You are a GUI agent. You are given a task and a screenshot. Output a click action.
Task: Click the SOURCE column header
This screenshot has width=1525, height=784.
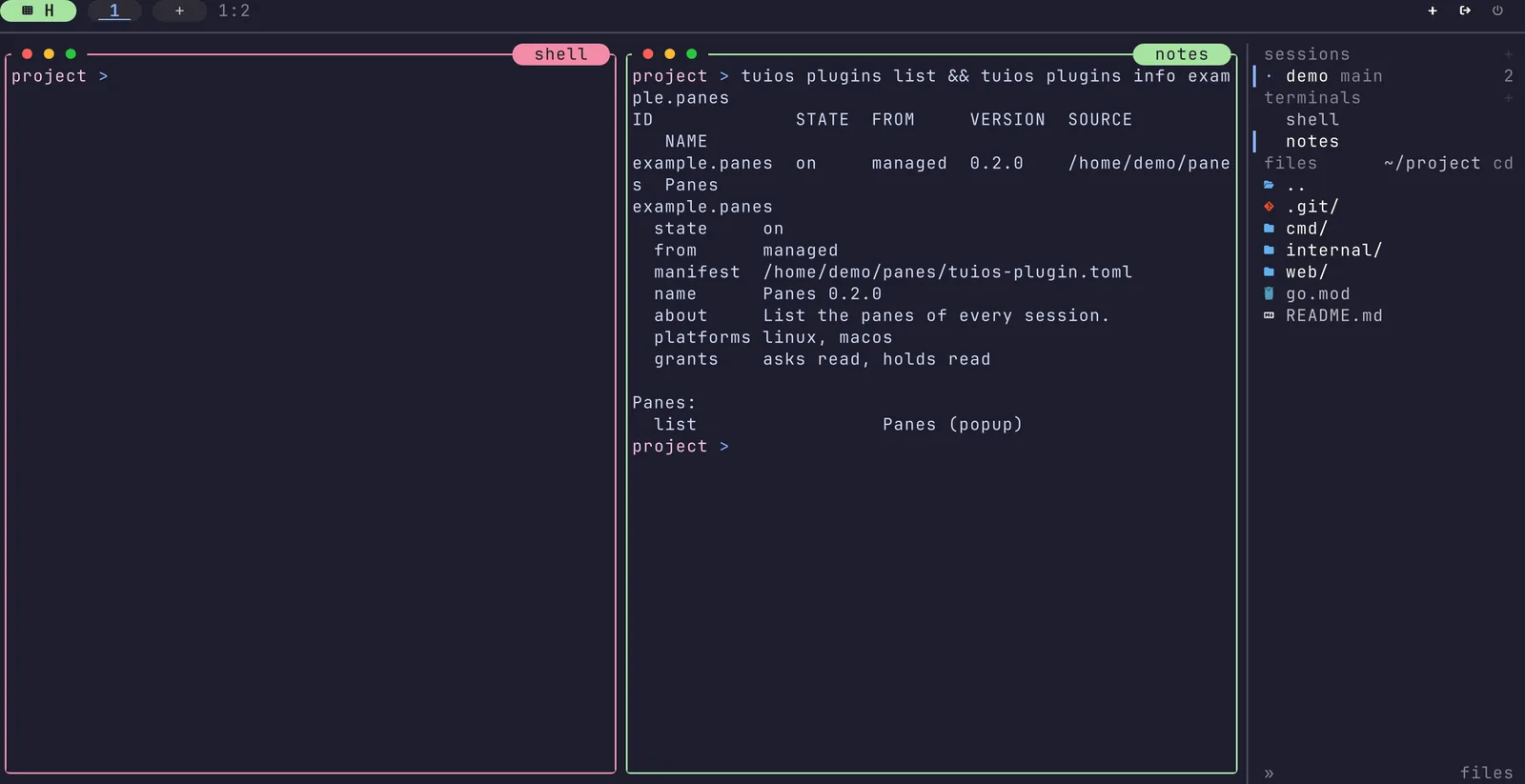[x=1100, y=120]
